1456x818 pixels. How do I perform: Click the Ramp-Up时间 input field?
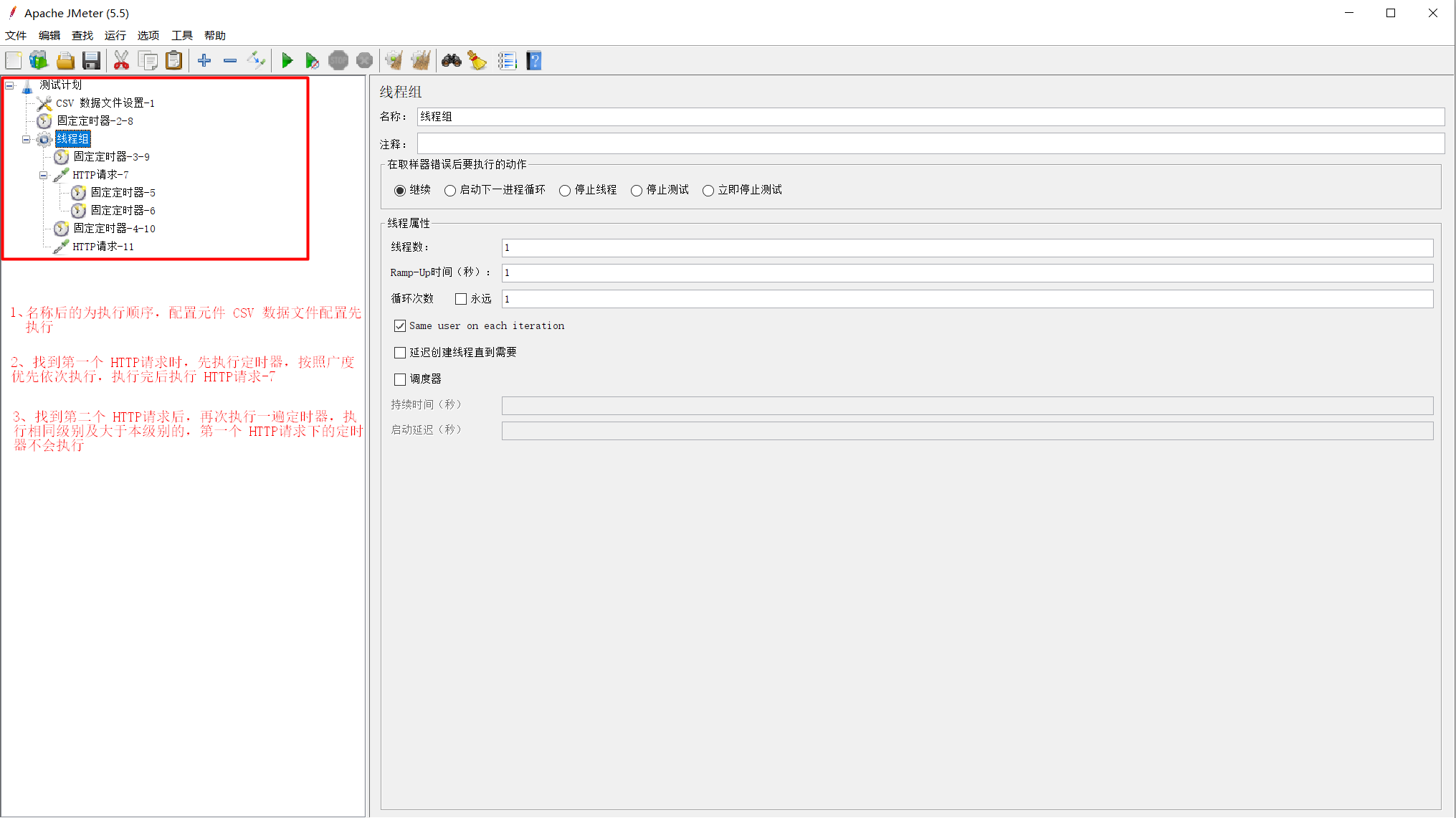click(967, 273)
